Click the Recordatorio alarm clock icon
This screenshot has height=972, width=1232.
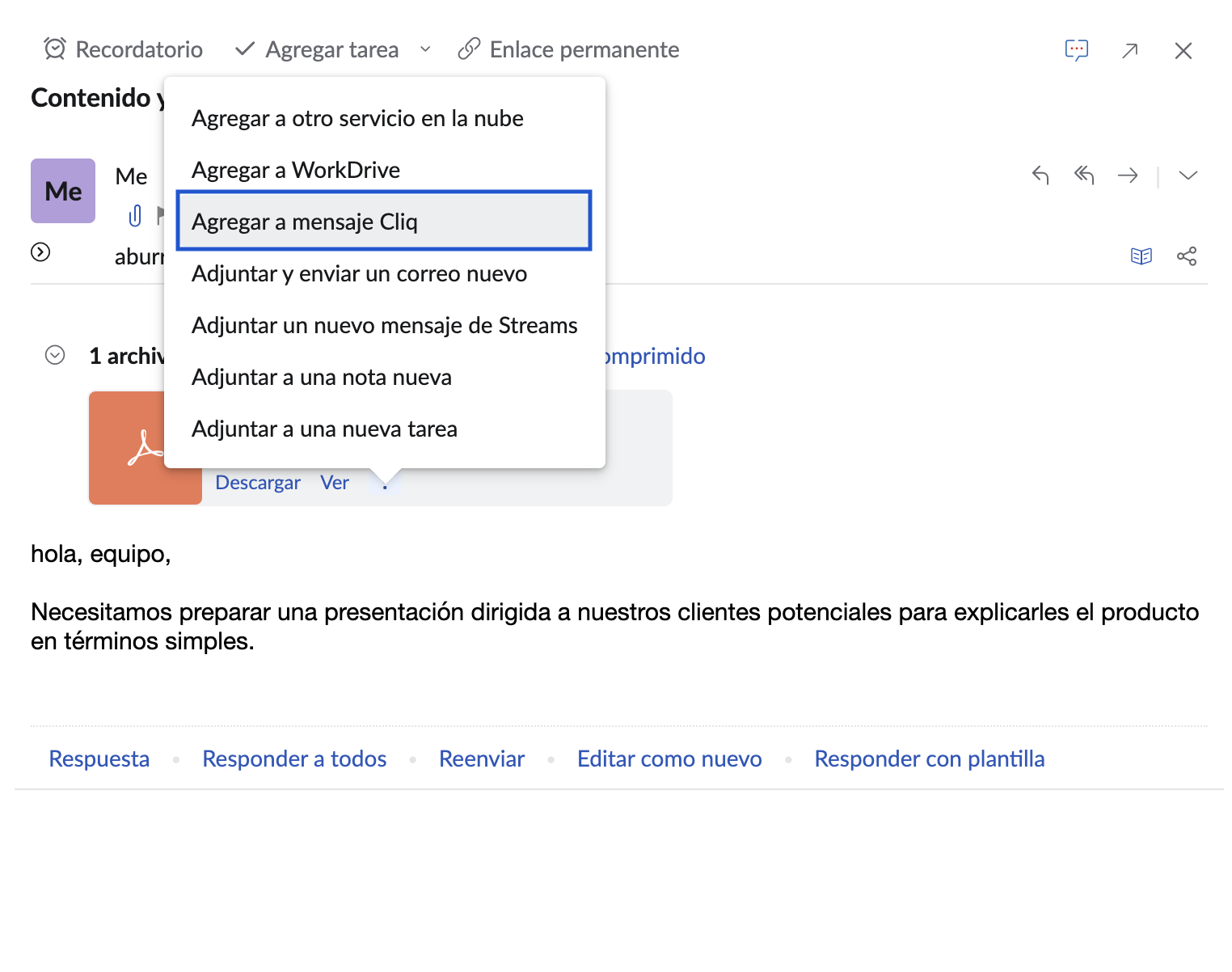click(x=55, y=49)
